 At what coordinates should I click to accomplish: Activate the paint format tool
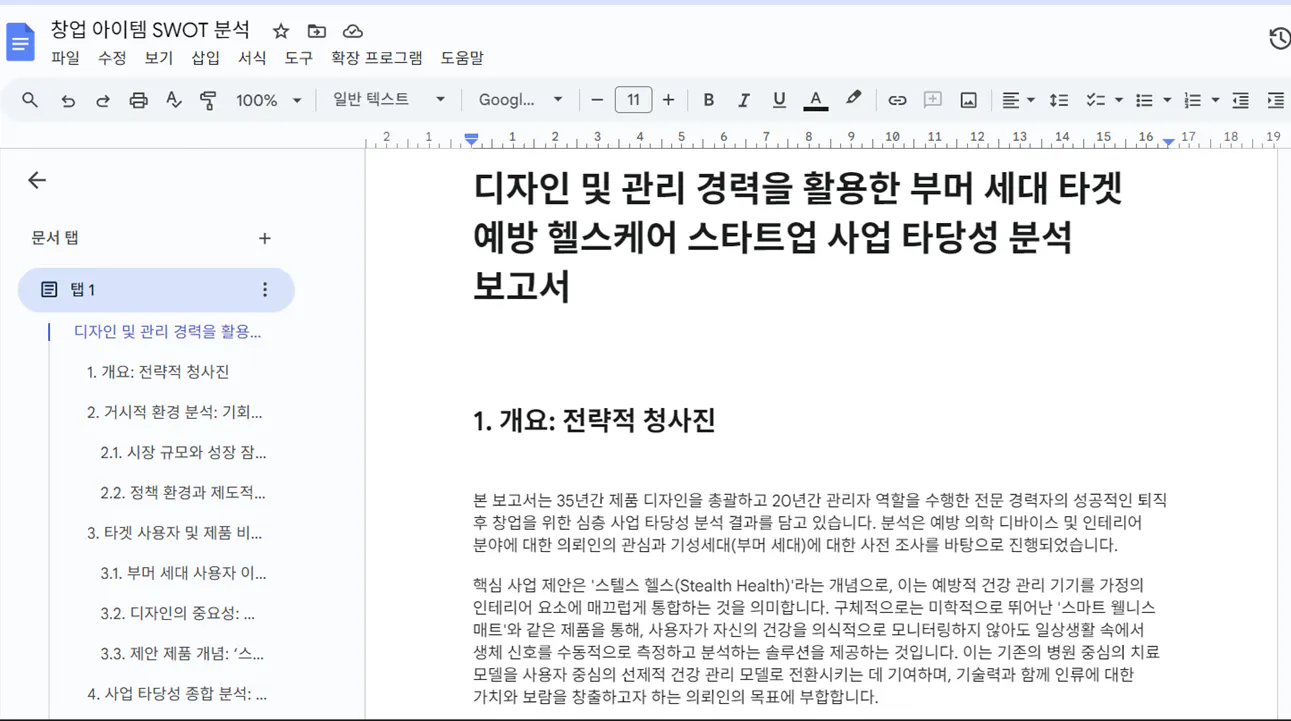tap(208, 100)
